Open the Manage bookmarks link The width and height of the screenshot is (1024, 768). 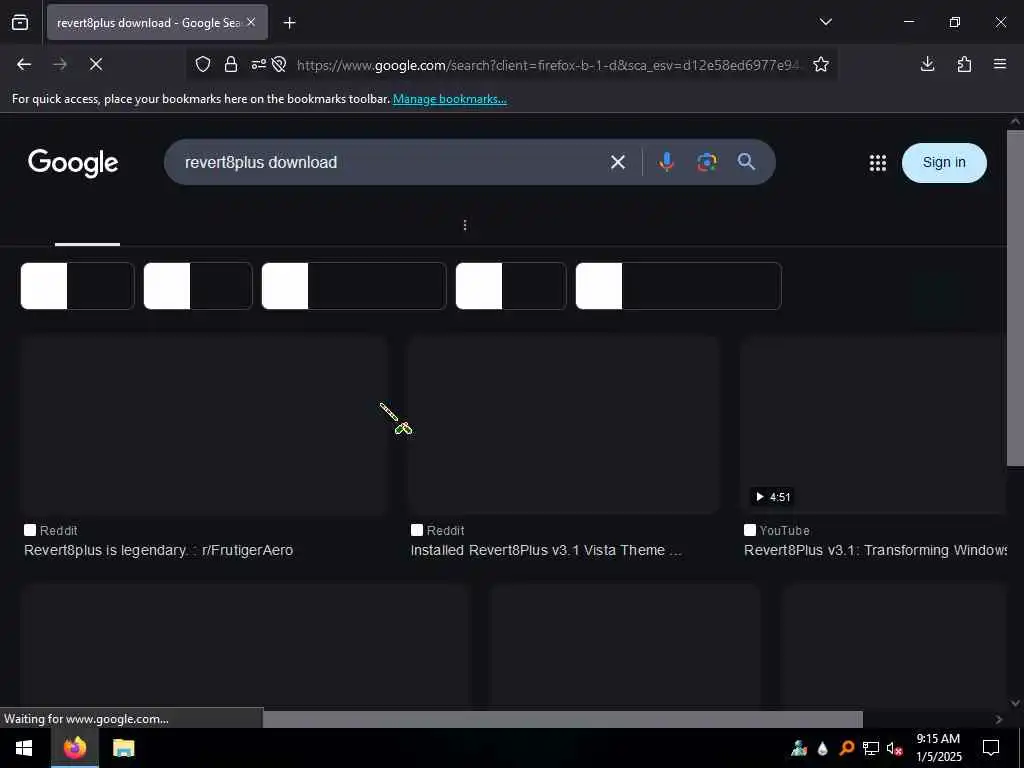click(x=449, y=99)
